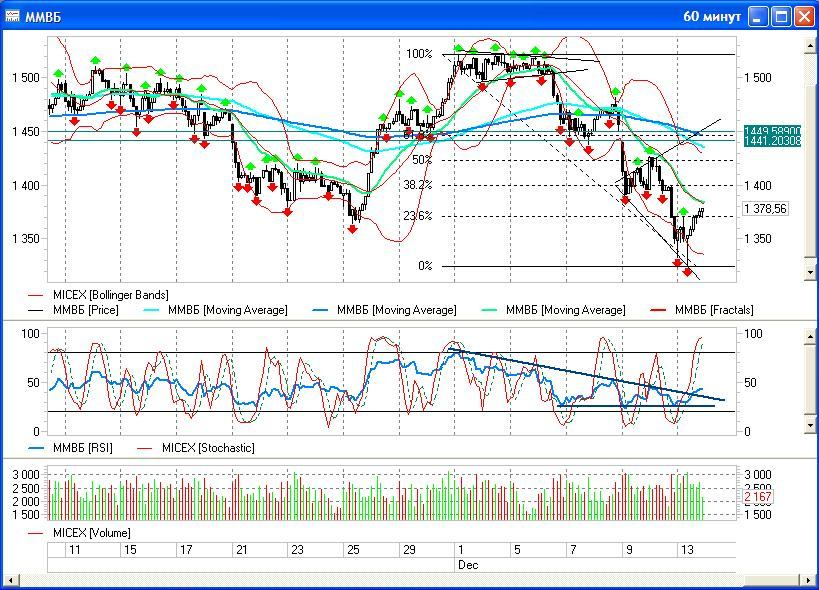
Task: Click date 11 on the time axis
Action: [75, 550]
